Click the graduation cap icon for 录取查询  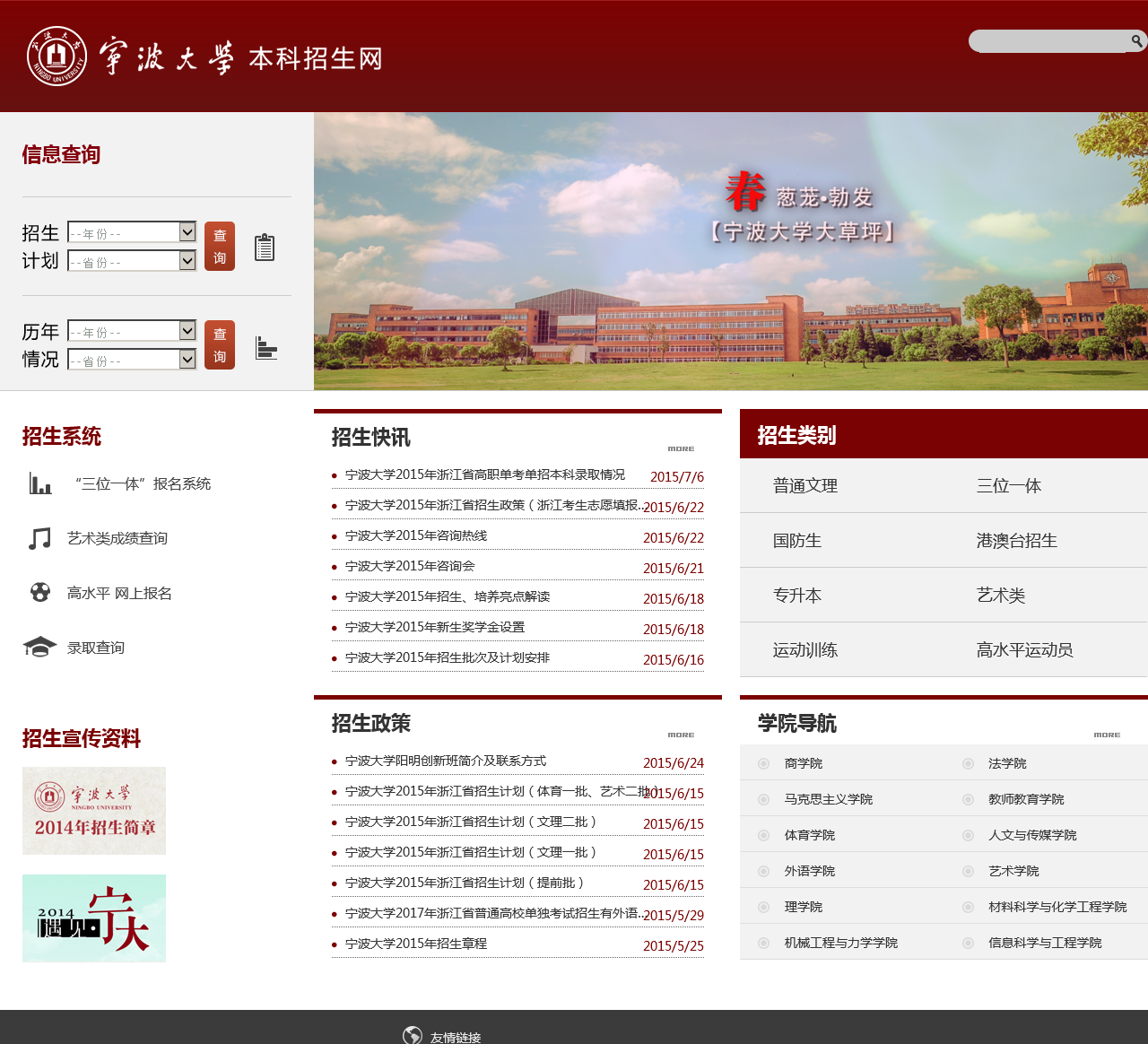click(x=39, y=647)
